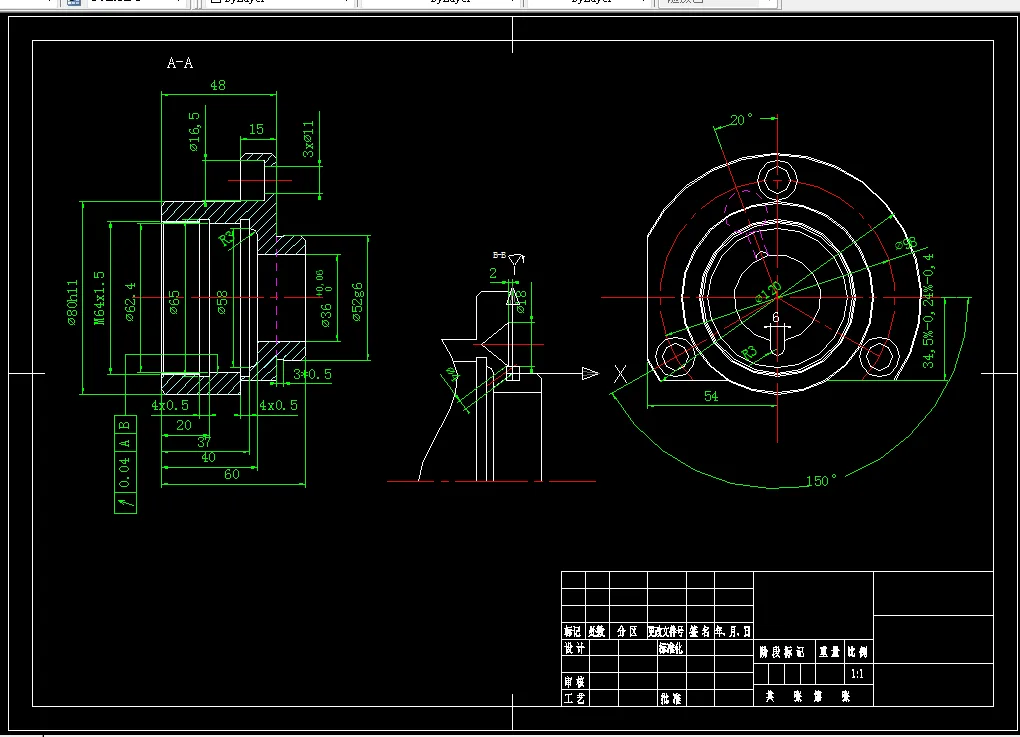Select the "年.月.日" title block cell

coord(733,631)
